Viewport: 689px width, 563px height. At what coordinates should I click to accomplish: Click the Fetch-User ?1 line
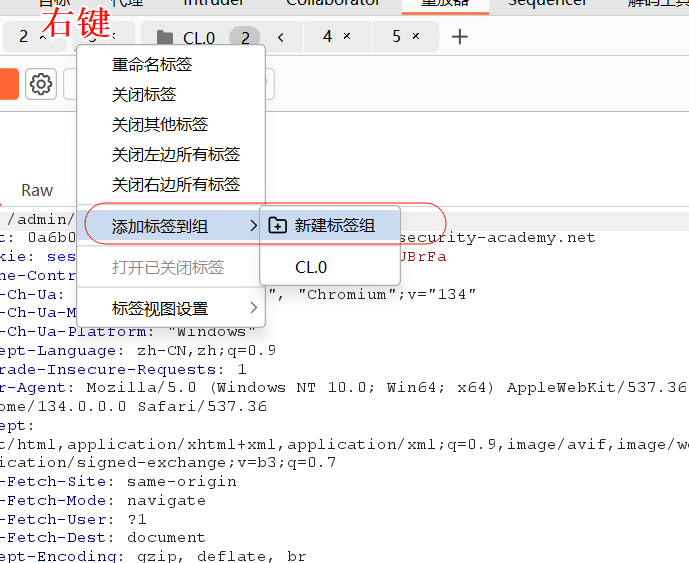tap(73, 519)
